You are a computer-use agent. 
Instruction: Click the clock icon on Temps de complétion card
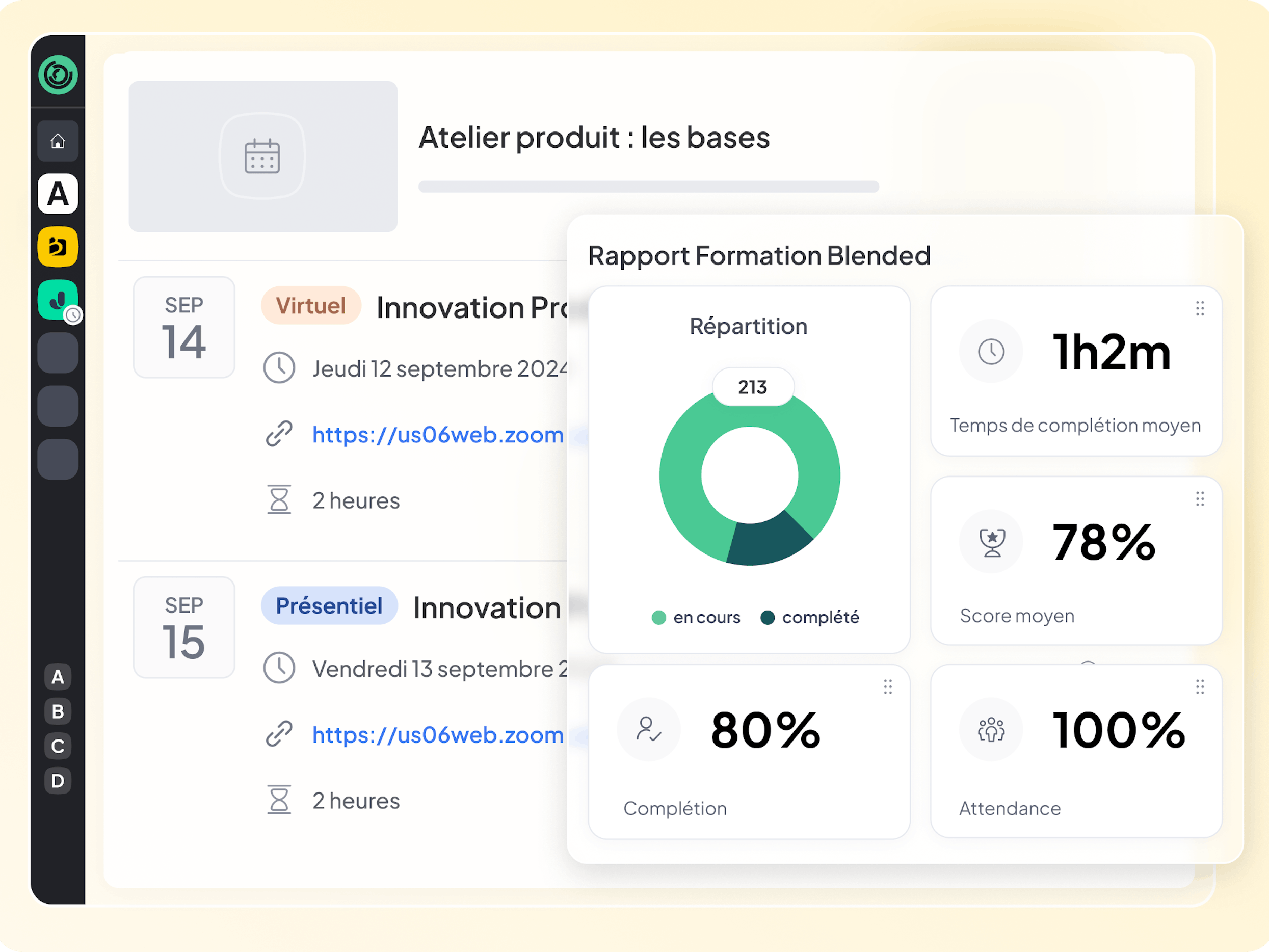point(991,351)
